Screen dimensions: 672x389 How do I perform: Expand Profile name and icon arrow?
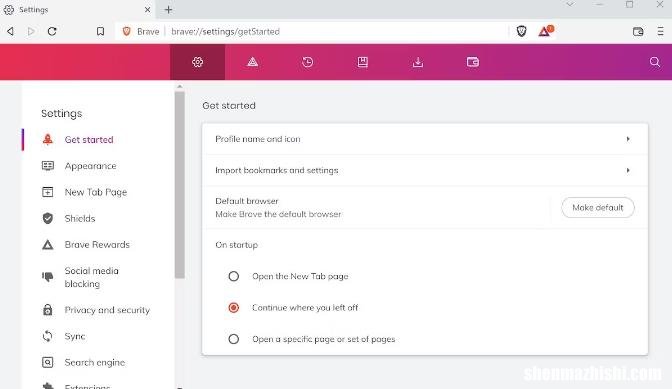point(628,139)
